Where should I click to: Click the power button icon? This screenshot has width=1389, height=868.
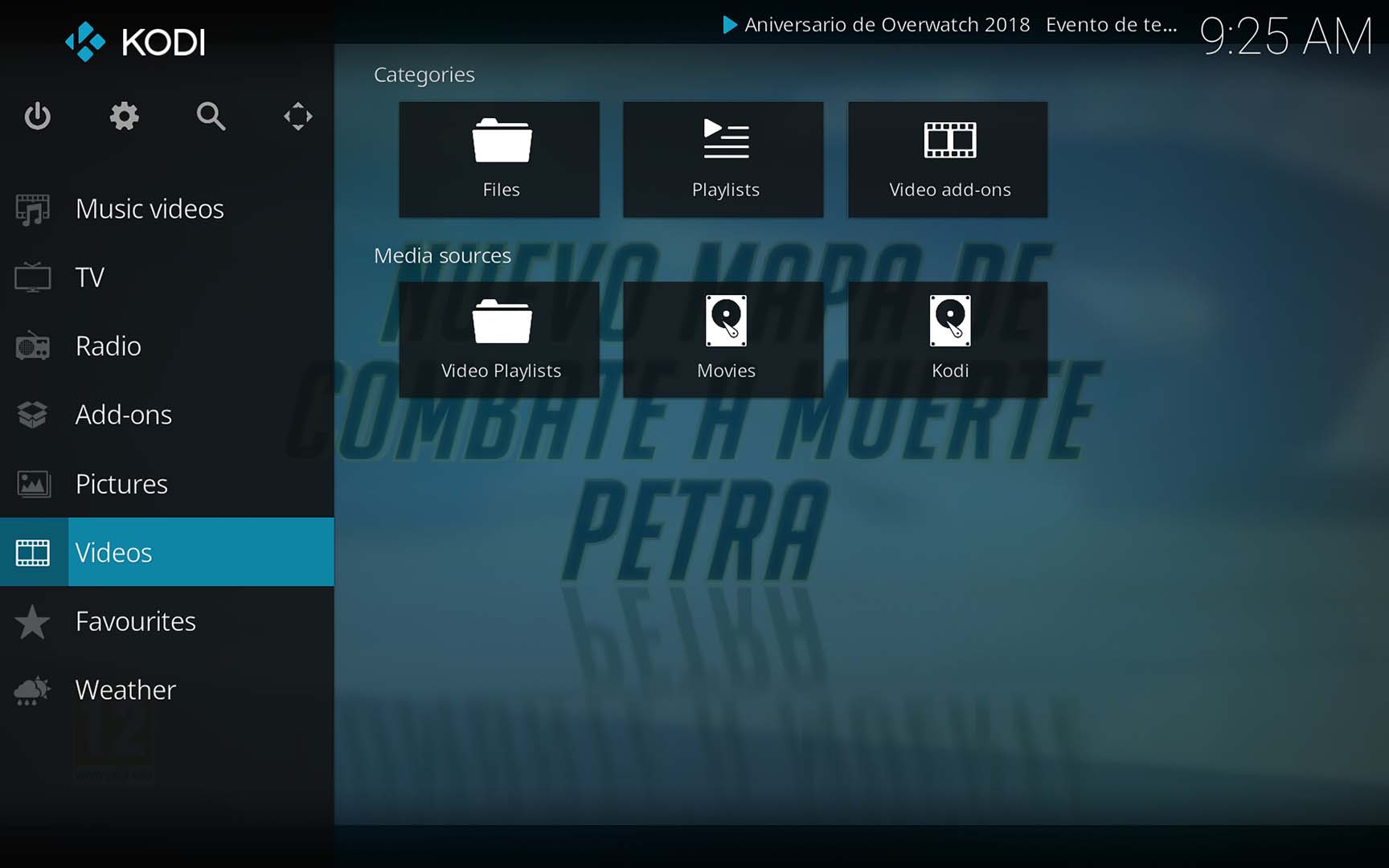coord(38,117)
